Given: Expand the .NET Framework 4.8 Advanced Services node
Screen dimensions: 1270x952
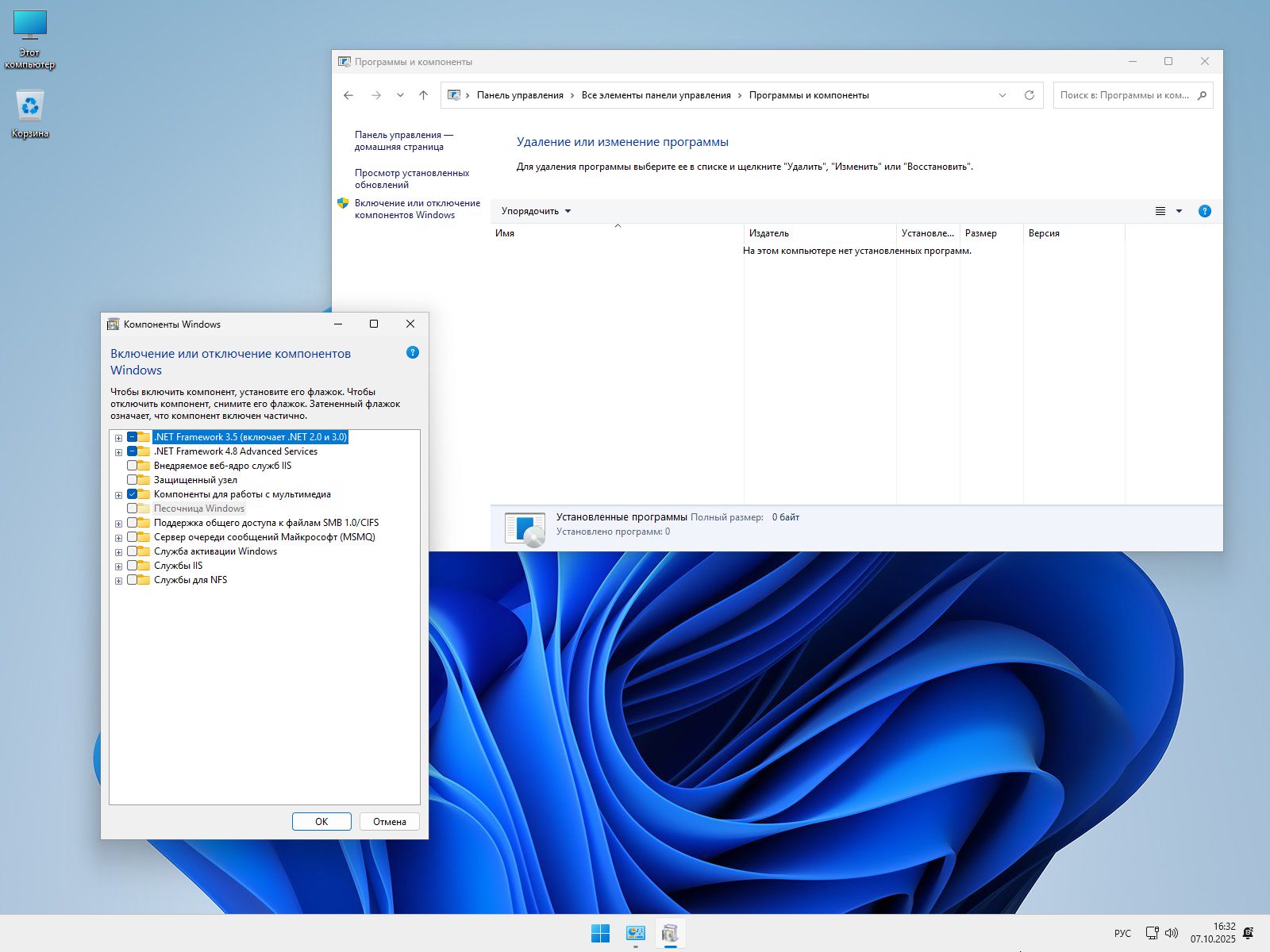Looking at the screenshot, I should click(118, 452).
